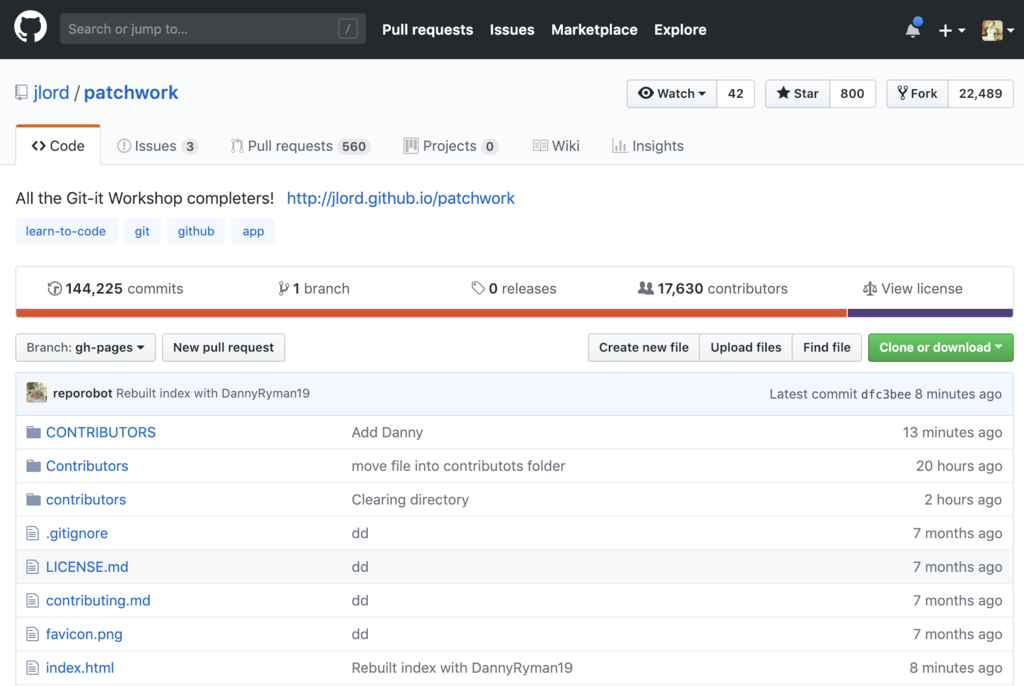Open latest commit message Rebuilt index with DannyRyman19
Image resolution: width=1024 pixels, height=686 pixels.
[x=213, y=393]
